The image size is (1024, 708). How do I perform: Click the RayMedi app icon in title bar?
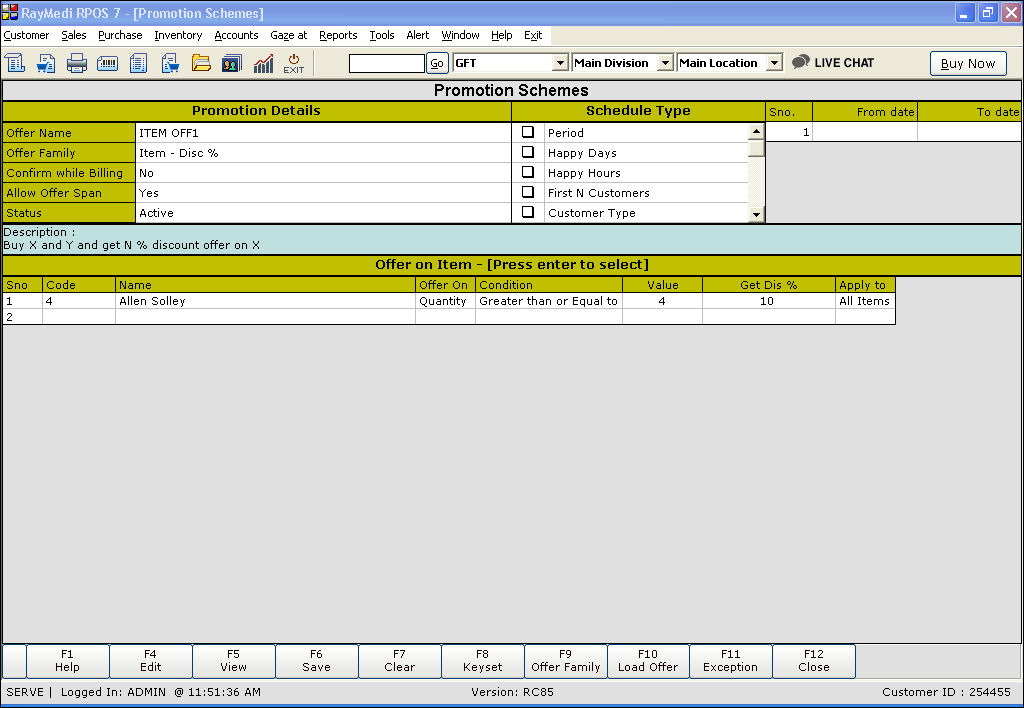[10, 12]
